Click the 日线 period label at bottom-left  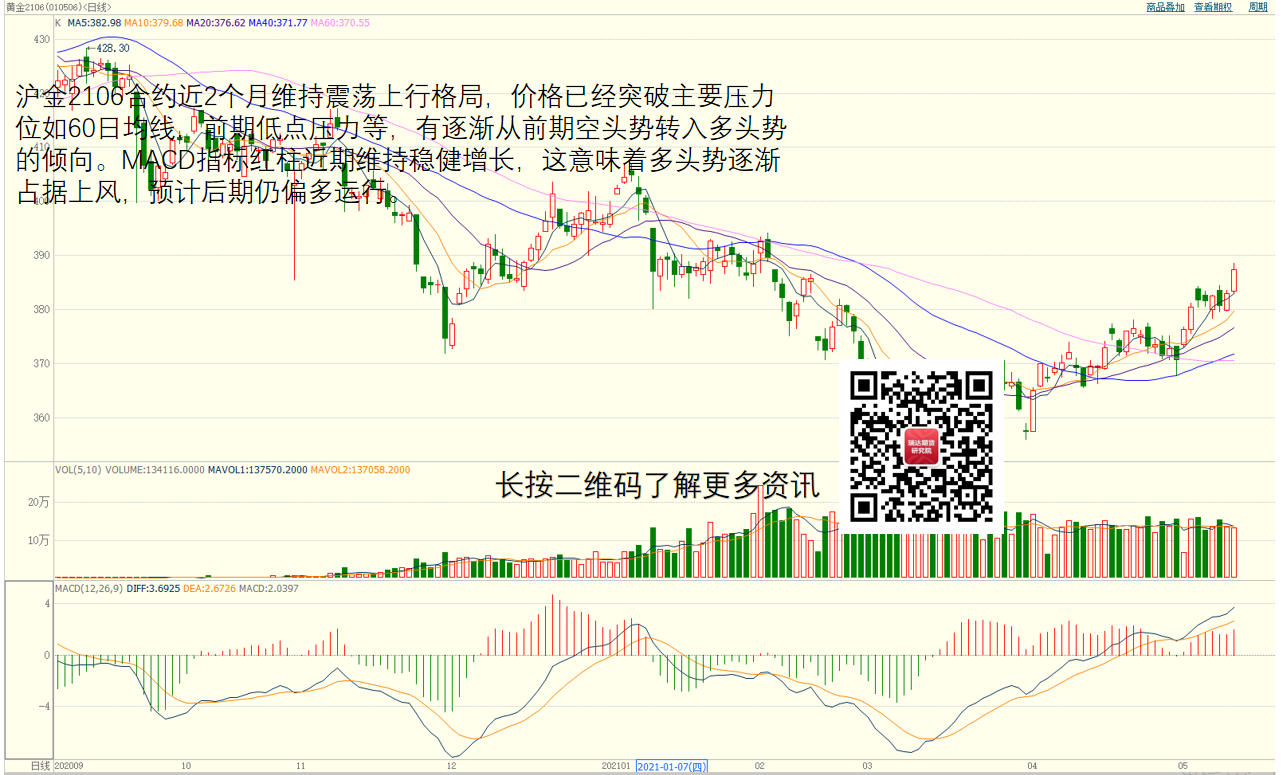[x=40, y=766]
